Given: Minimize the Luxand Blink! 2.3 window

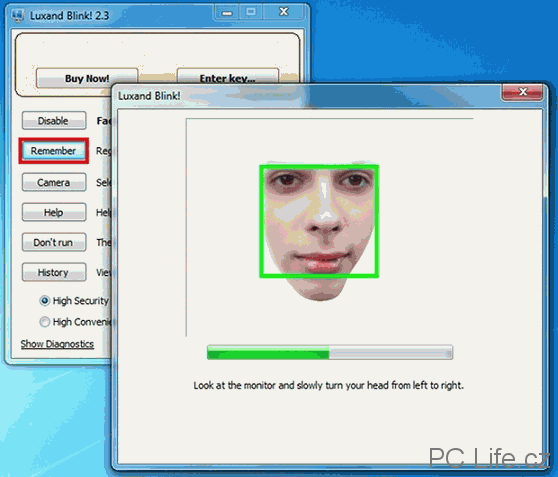Looking at the screenshot, I should [x=227, y=13].
